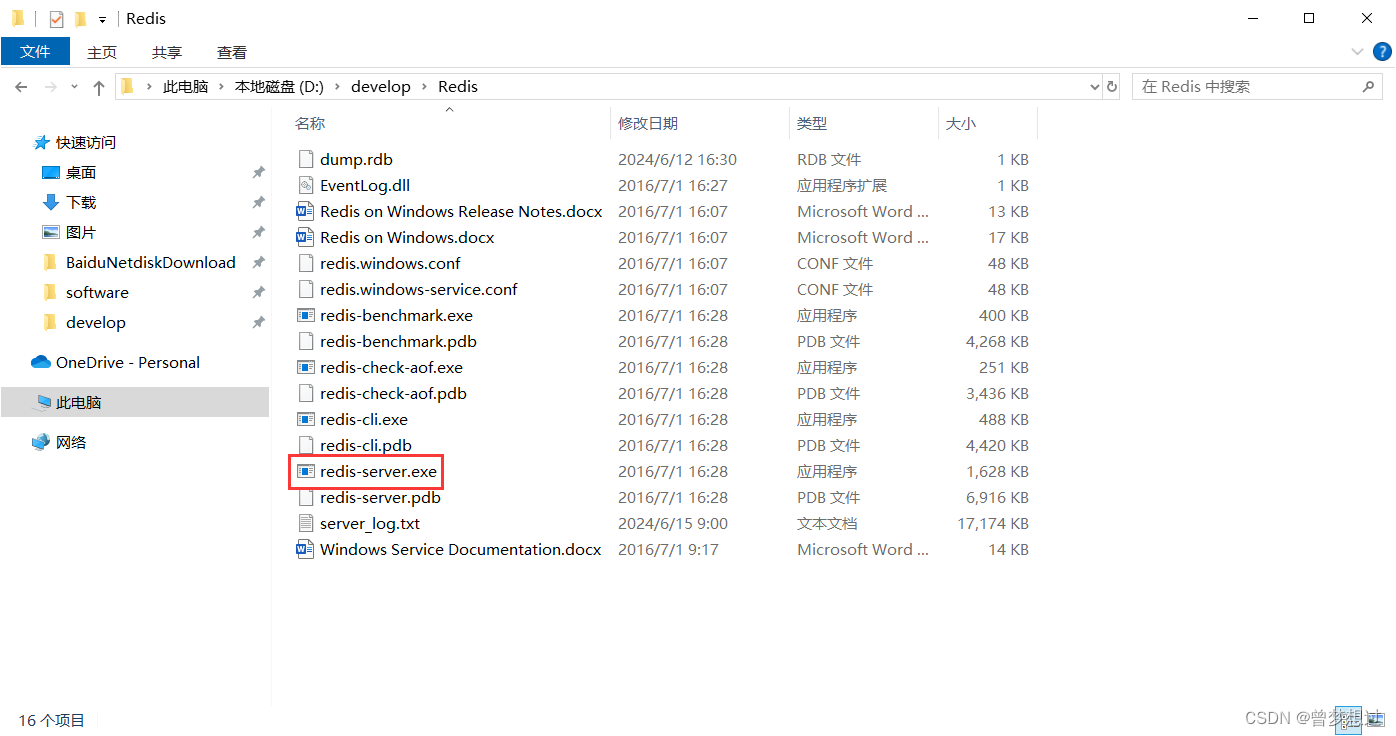The width and height of the screenshot is (1396, 736).
Task: Open the help question mark icon
Action: [x=1380, y=52]
